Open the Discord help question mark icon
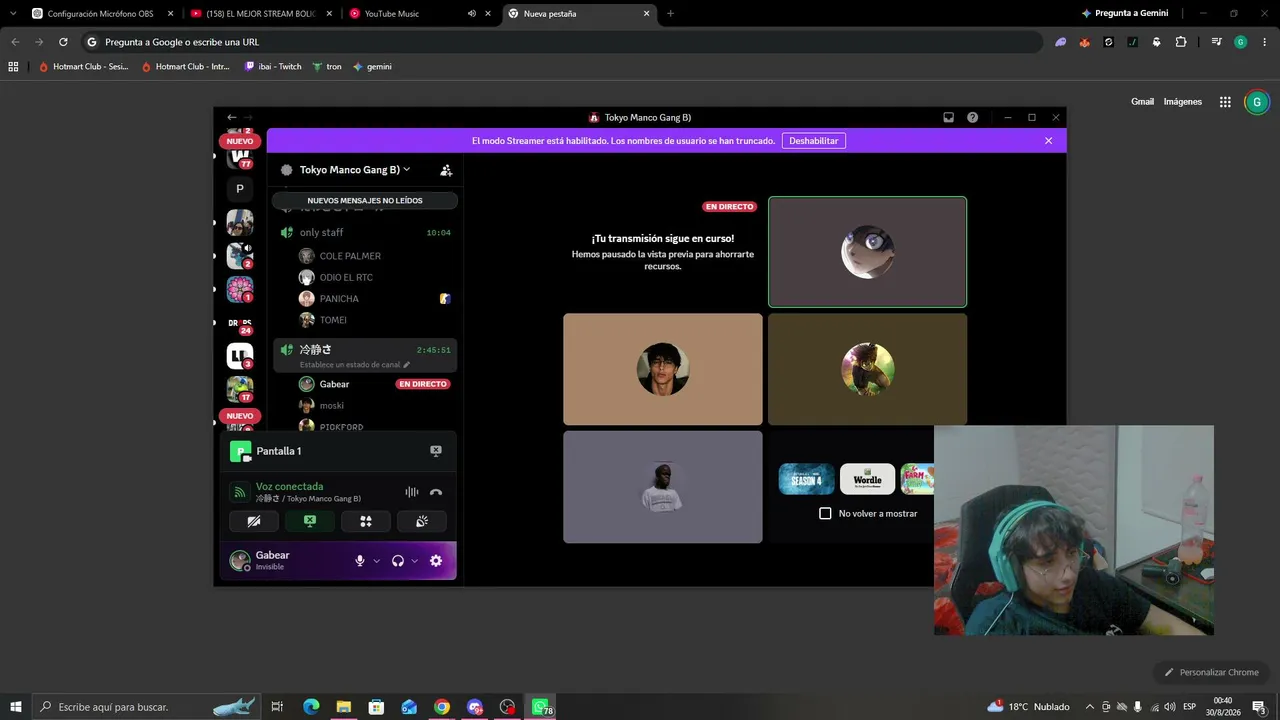 click(972, 118)
